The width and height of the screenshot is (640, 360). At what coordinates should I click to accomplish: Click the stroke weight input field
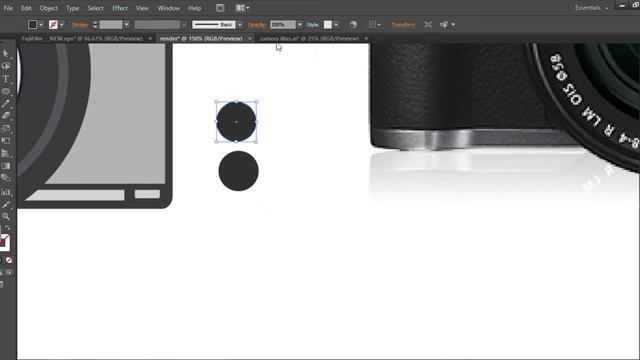(x=111, y=25)
